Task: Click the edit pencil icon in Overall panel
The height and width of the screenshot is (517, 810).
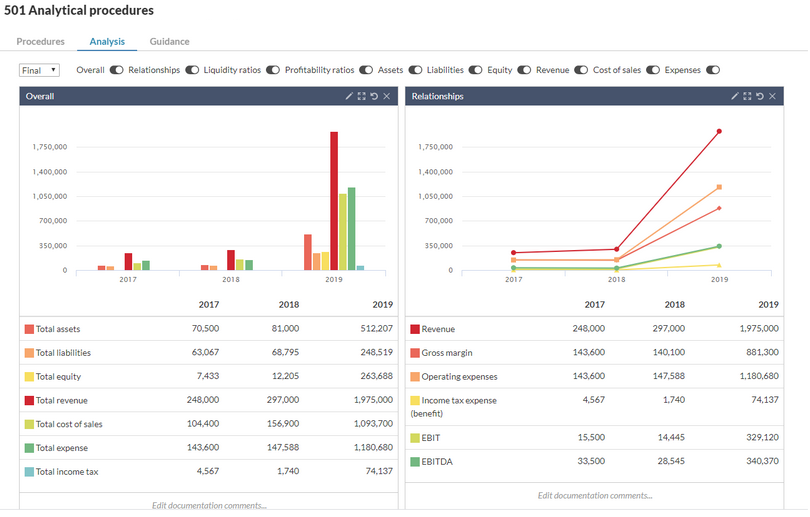Action: click(350, 97)
